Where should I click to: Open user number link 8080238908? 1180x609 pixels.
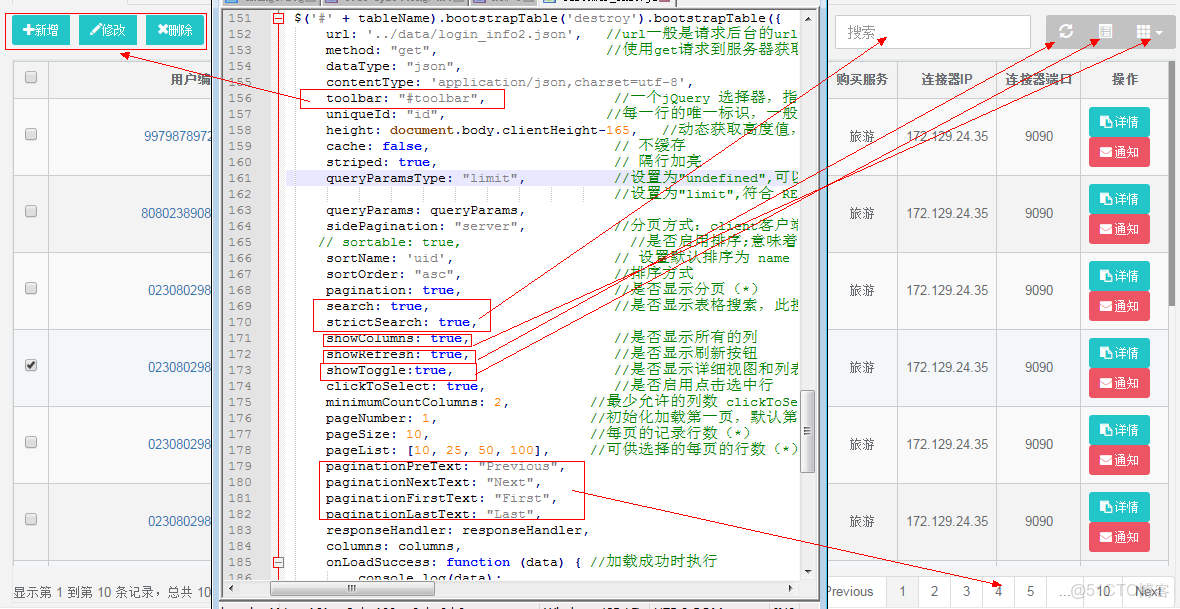[x=176, y=213]
